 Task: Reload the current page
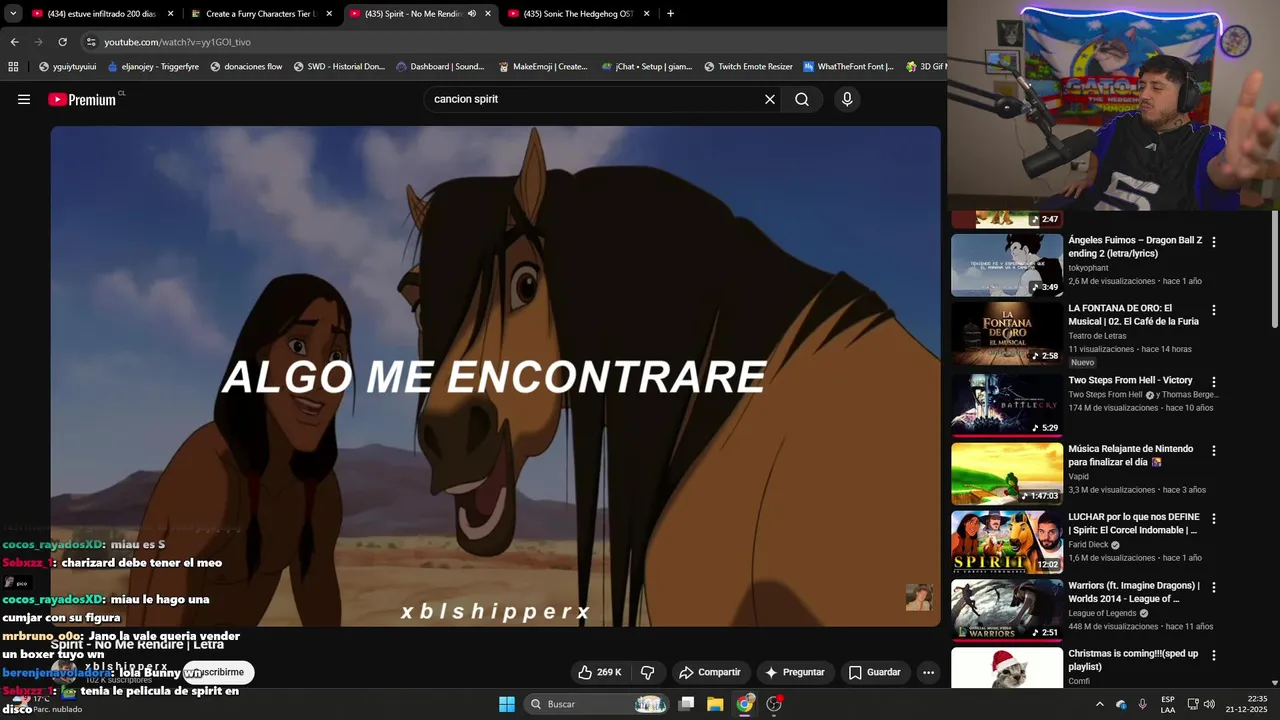62,42
